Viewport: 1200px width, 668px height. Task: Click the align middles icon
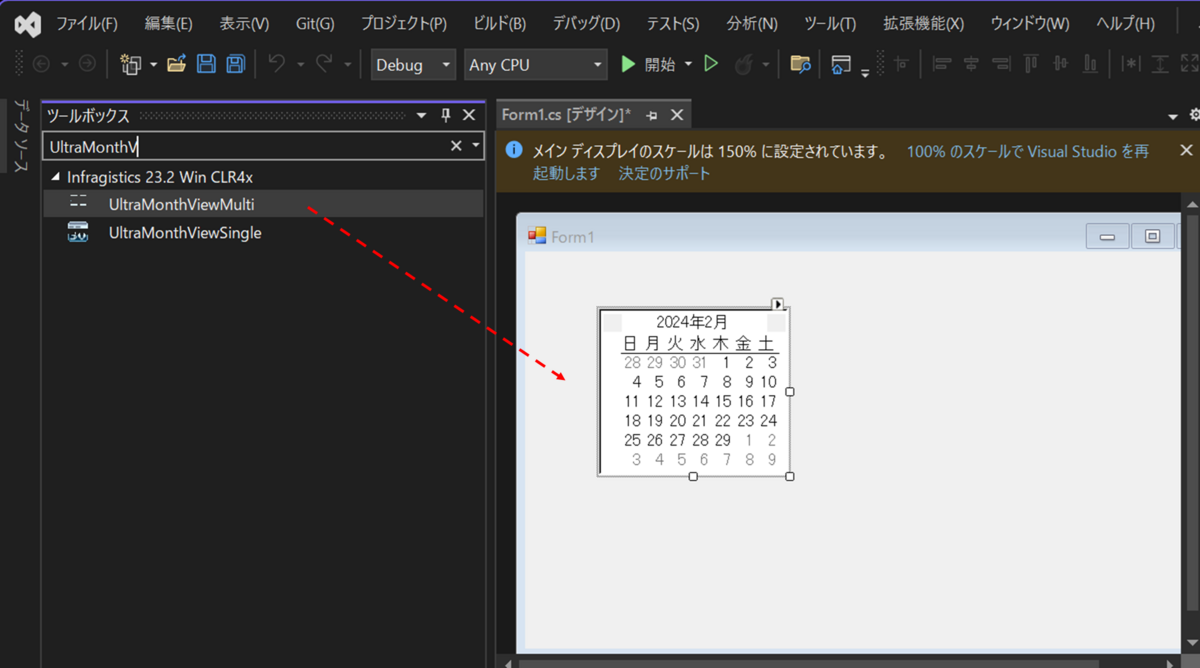[1060, 64]
